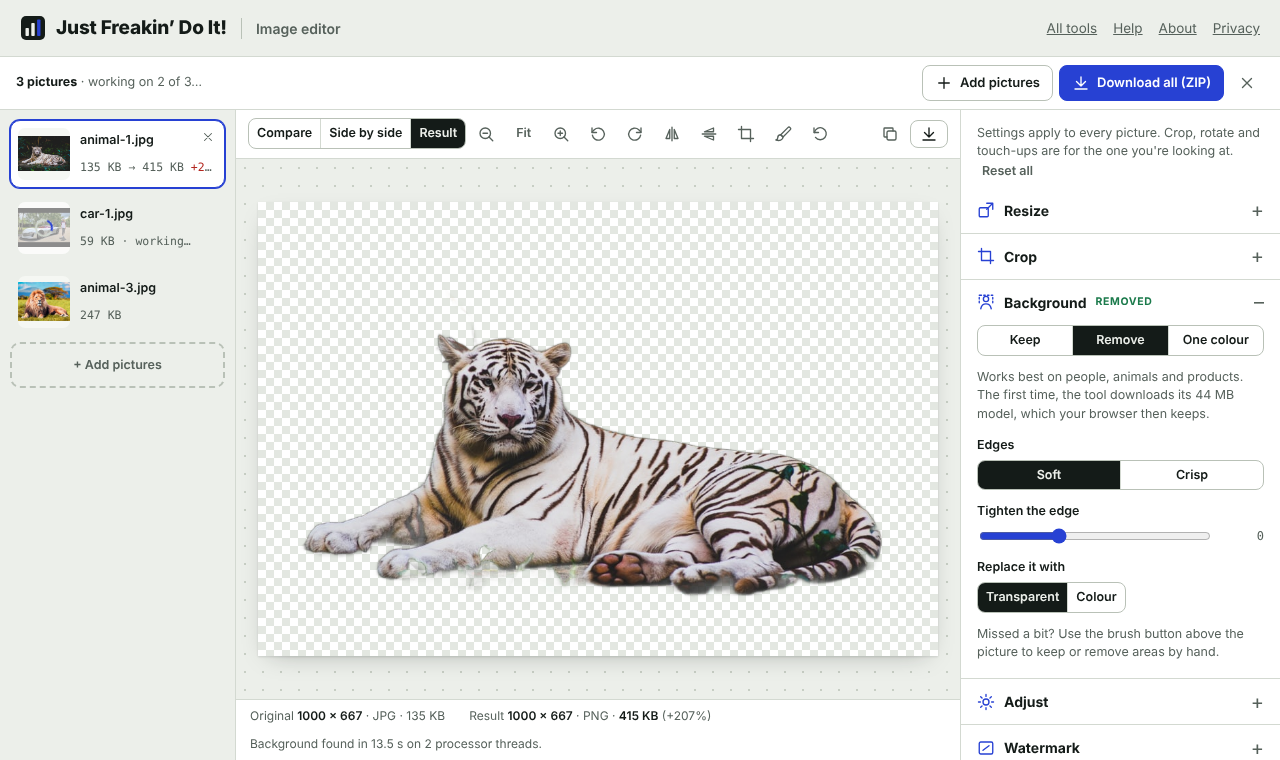Click the reset/undo changes icon in toolbar
Screen dimensions: 1280x760
[820, 134]
